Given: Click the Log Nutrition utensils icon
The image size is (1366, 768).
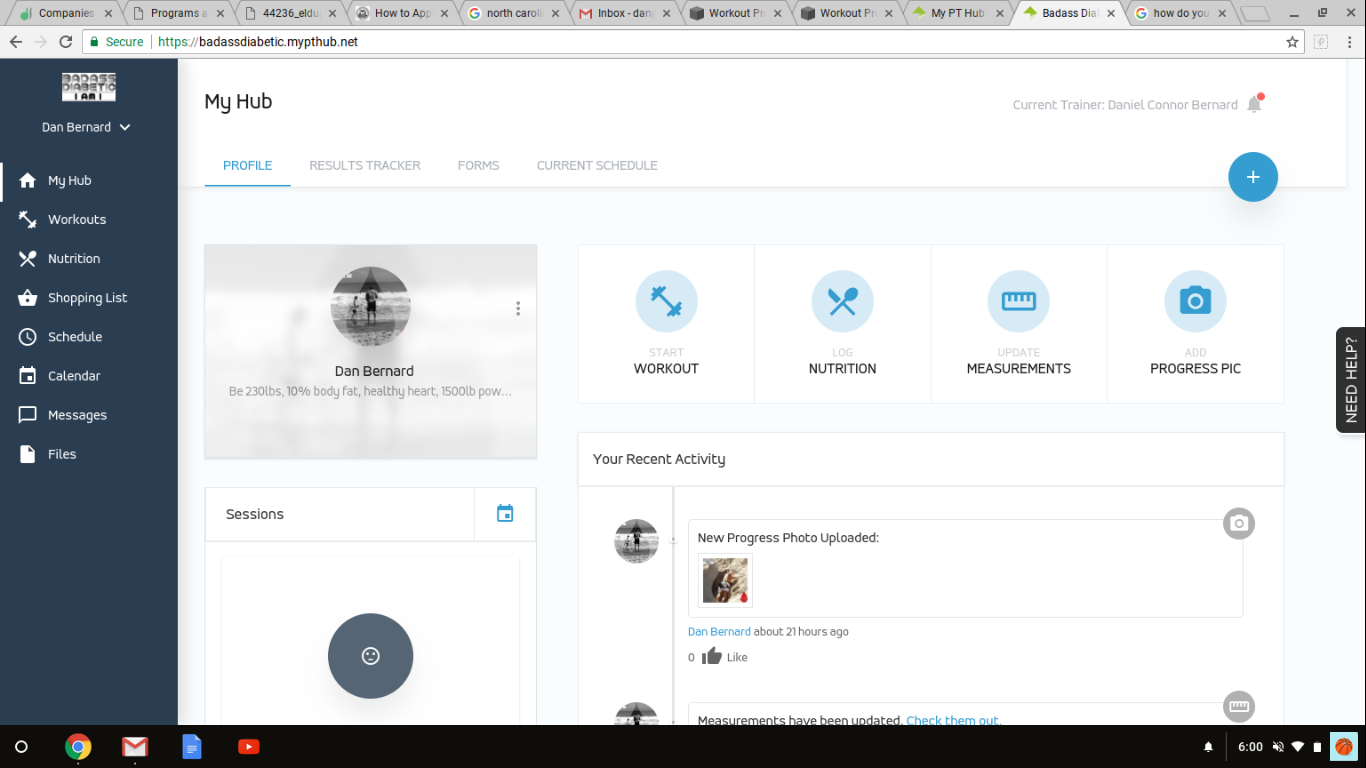Looking at the screenshot, I should tap(842, 300).
